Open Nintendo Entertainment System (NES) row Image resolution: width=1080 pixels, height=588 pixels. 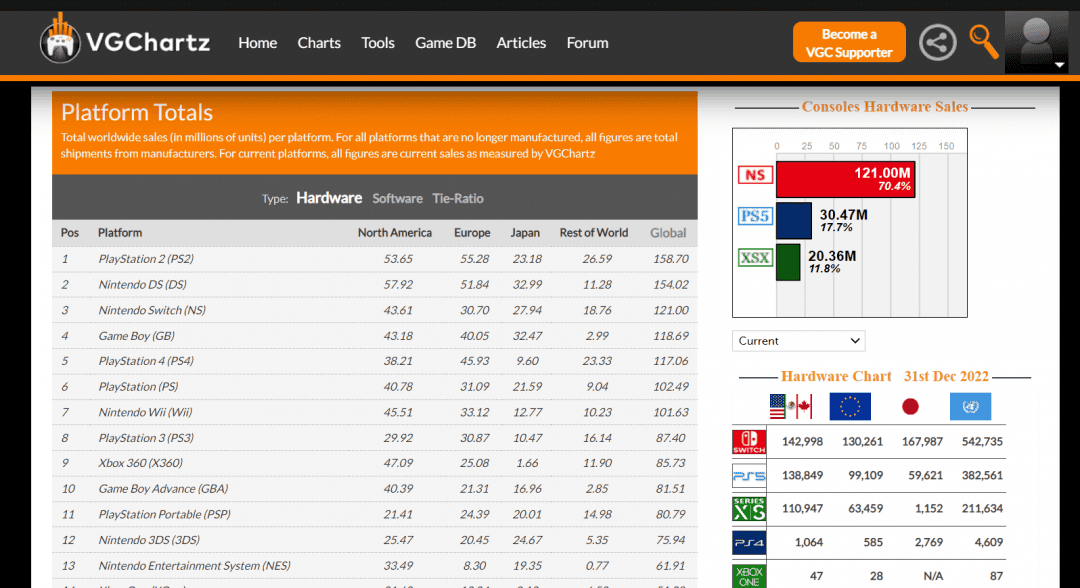coord(375,566)
